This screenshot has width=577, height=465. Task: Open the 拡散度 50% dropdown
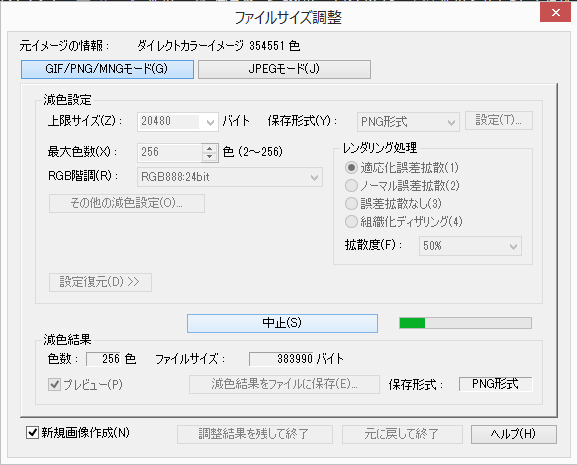pyautogui.click(x=470, y=246)
